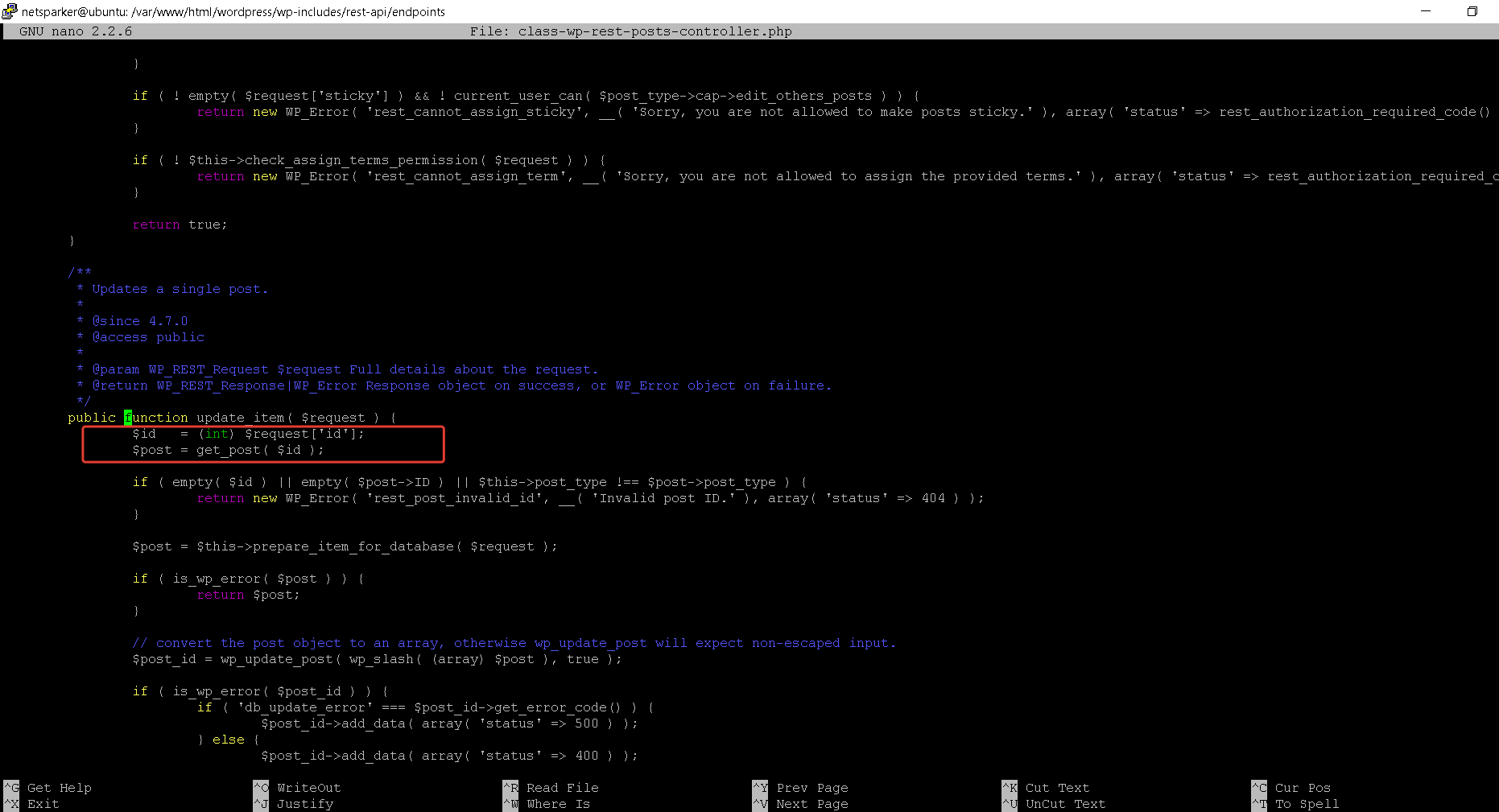
Task: Click the ^G Get Help shortcut
Action: pos(48,788)
